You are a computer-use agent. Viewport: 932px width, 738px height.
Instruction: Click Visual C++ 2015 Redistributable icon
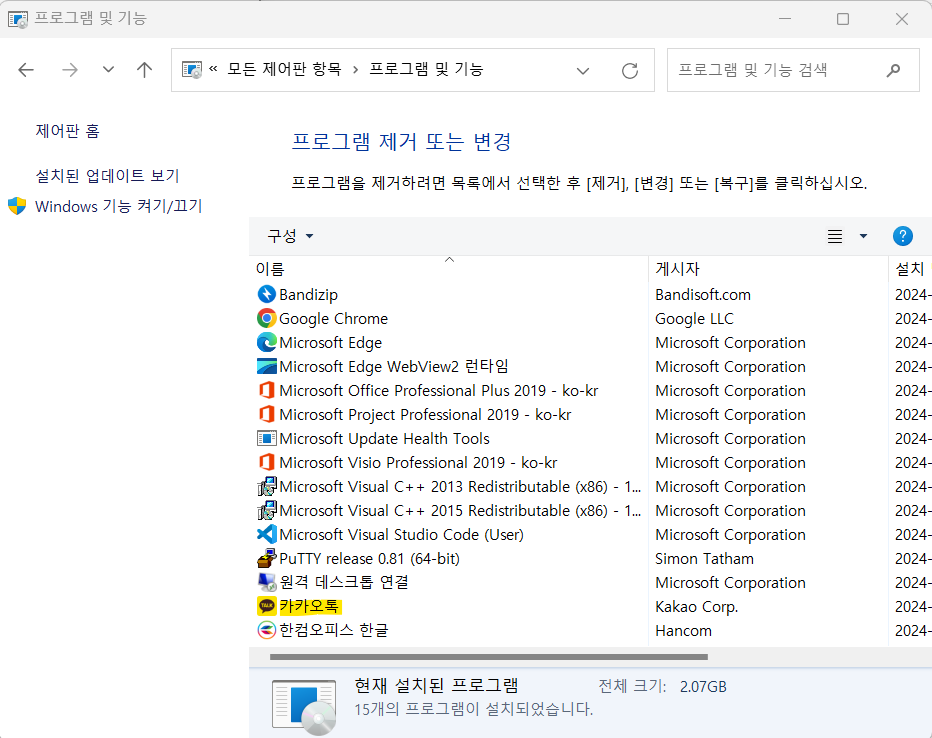[266, 510]
